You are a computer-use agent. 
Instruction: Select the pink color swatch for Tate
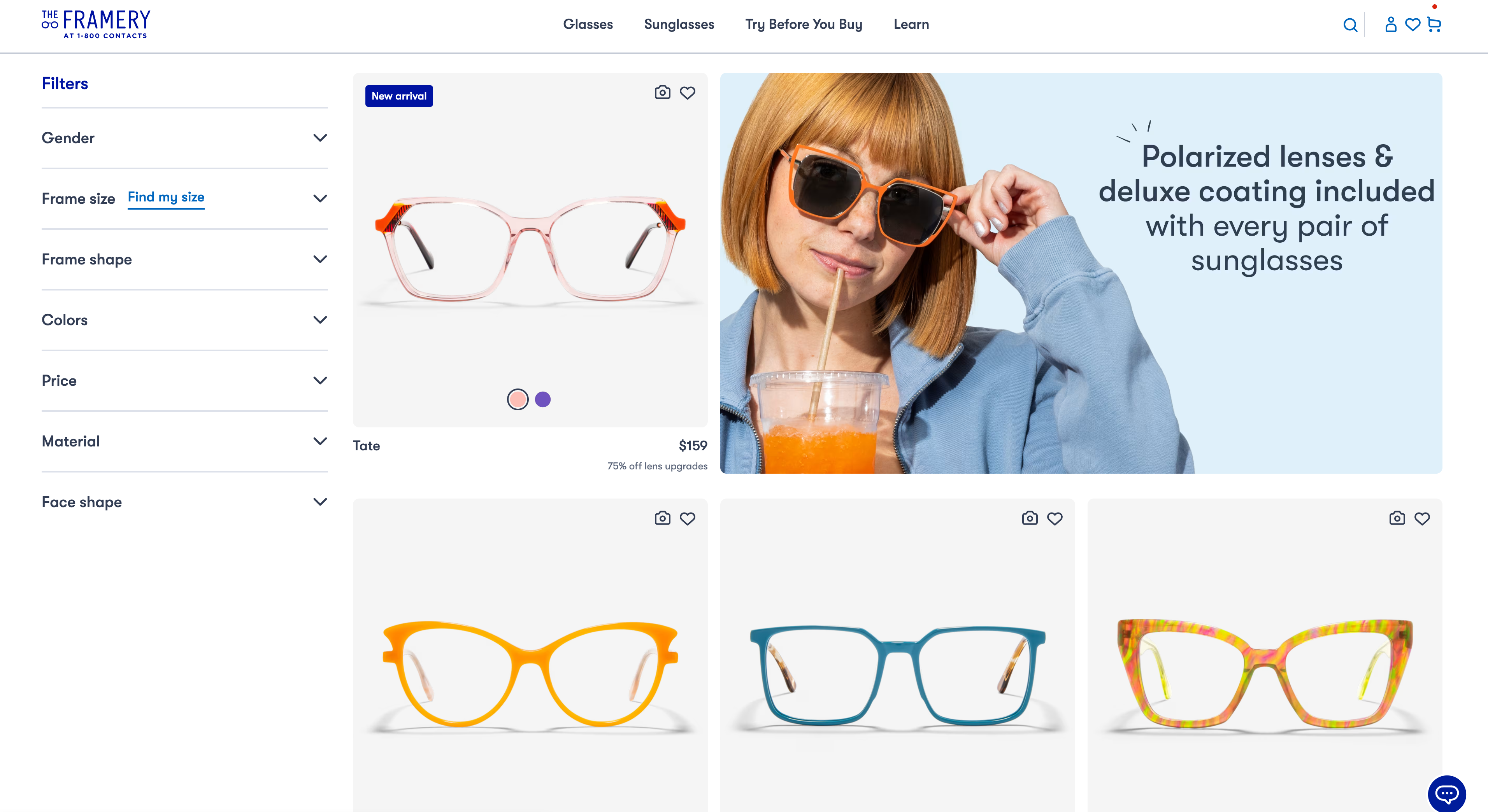point(518,399)
